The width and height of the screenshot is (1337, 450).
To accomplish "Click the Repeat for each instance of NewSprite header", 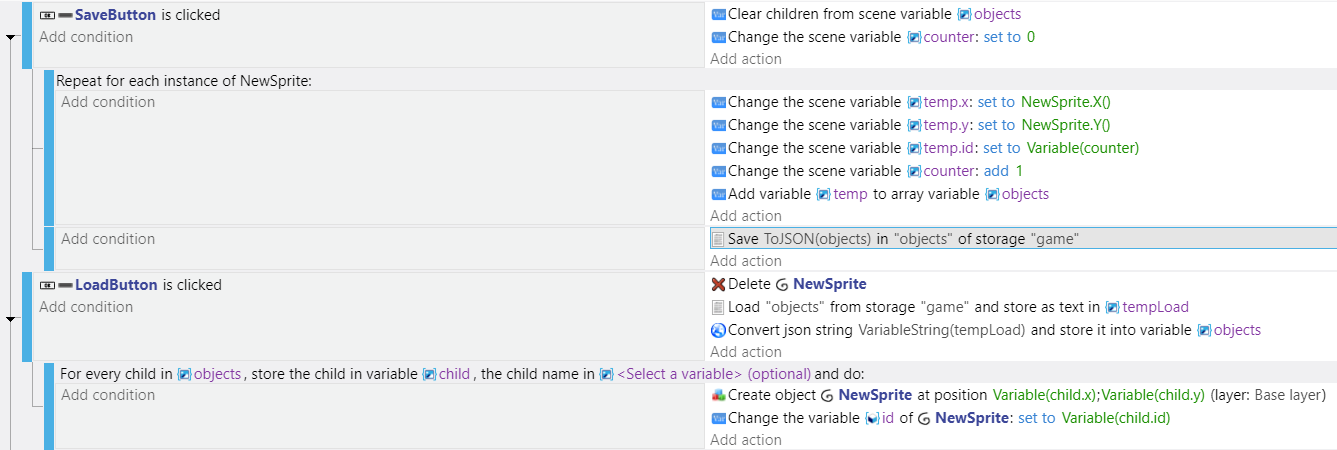I will (184, 81).
